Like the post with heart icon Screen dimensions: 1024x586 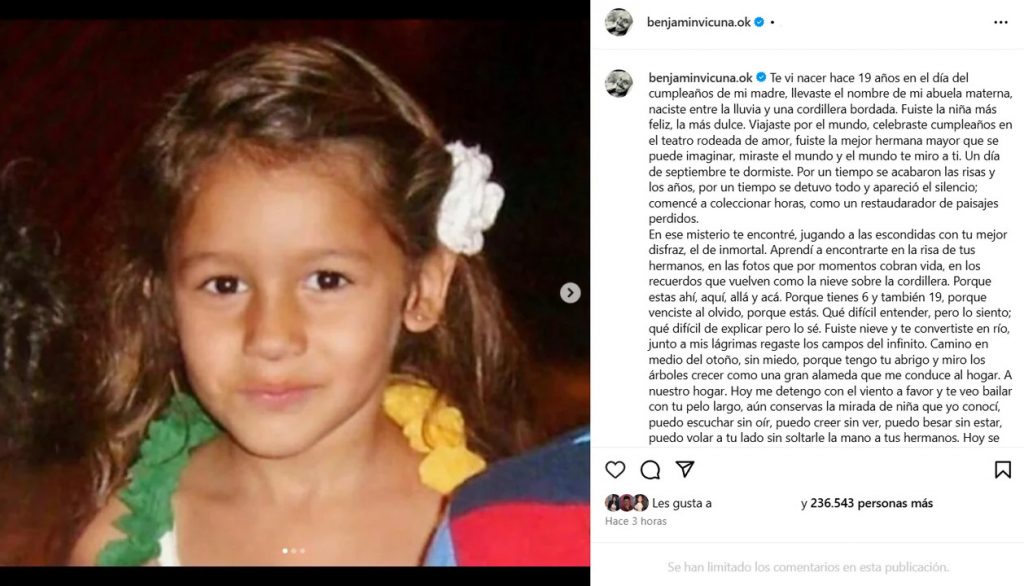pos(615,469)
